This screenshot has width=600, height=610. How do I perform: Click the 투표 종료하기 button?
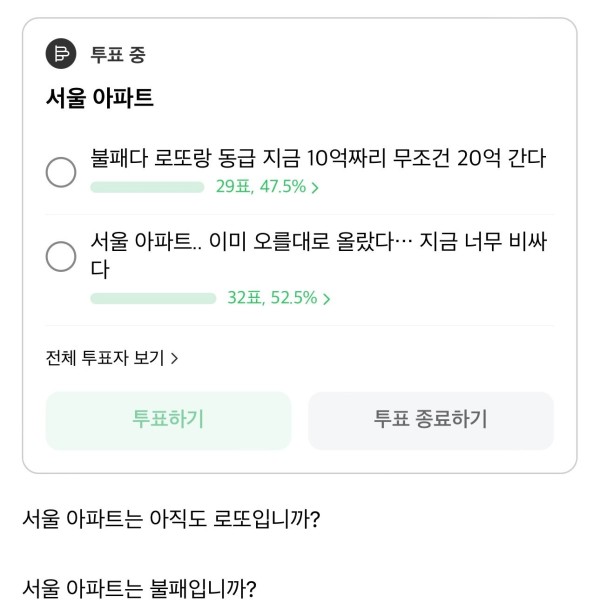[431, 421]
